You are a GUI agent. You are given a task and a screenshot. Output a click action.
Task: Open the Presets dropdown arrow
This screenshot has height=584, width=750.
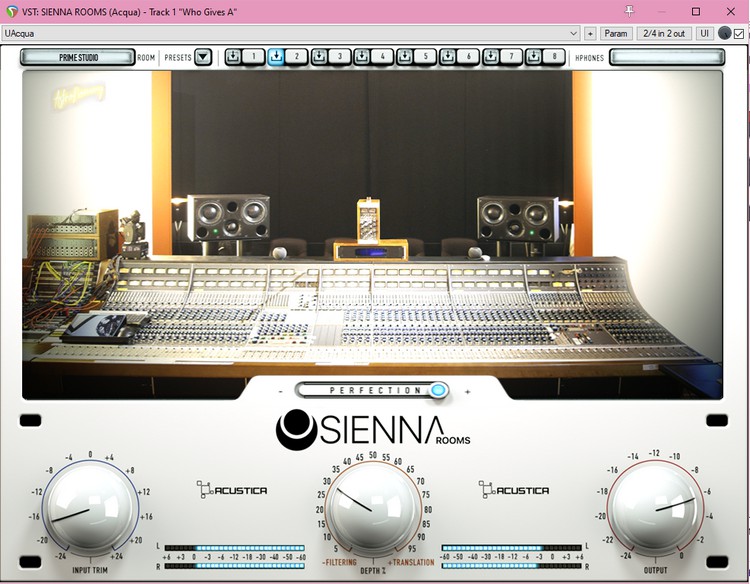coord(203,57)
